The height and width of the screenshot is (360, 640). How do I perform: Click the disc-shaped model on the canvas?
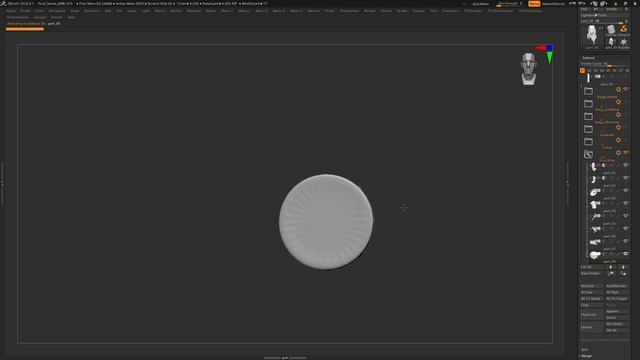coord(326,222)
